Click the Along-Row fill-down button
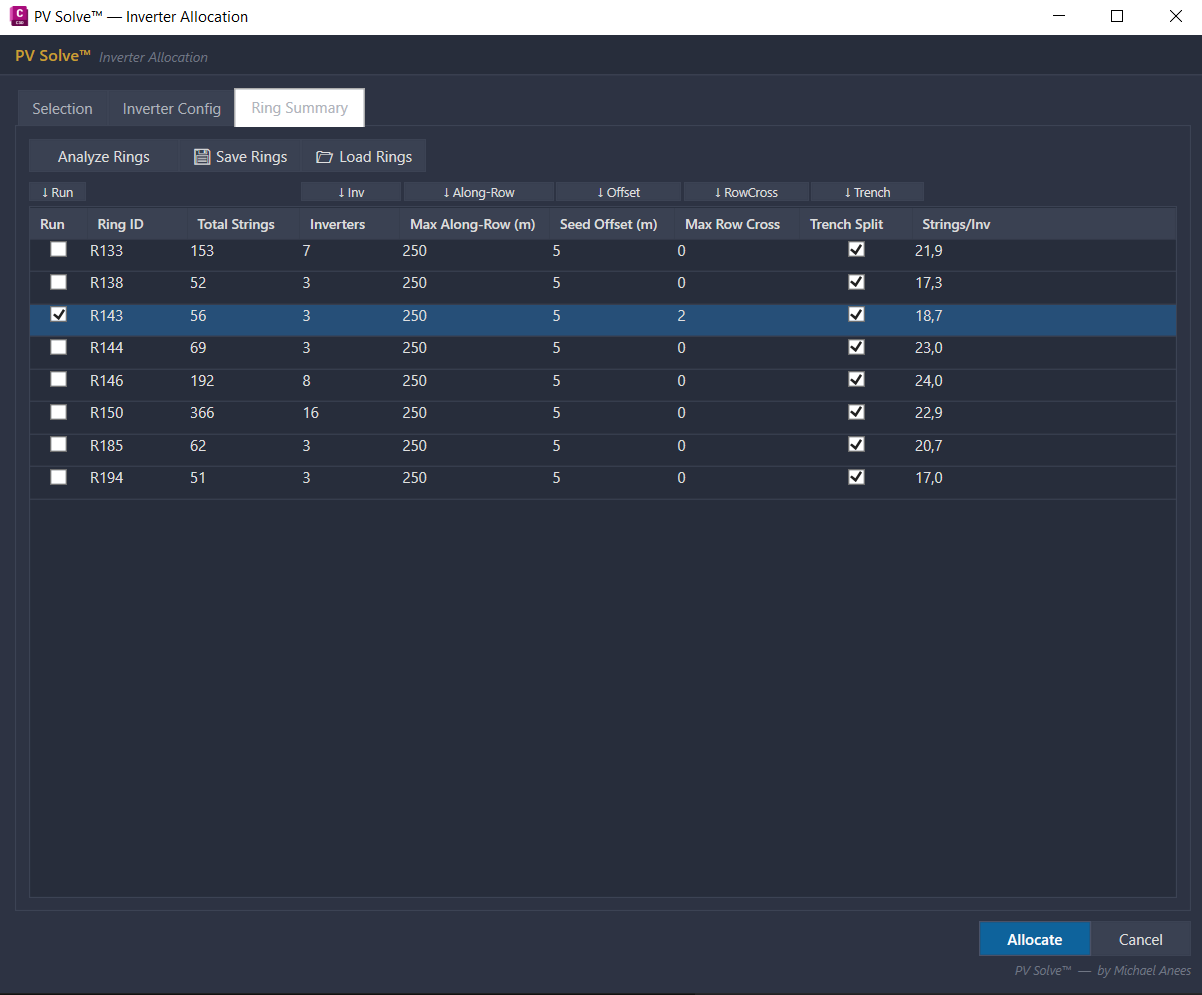This screenshot has width=1202, height=995. point(478,192)
